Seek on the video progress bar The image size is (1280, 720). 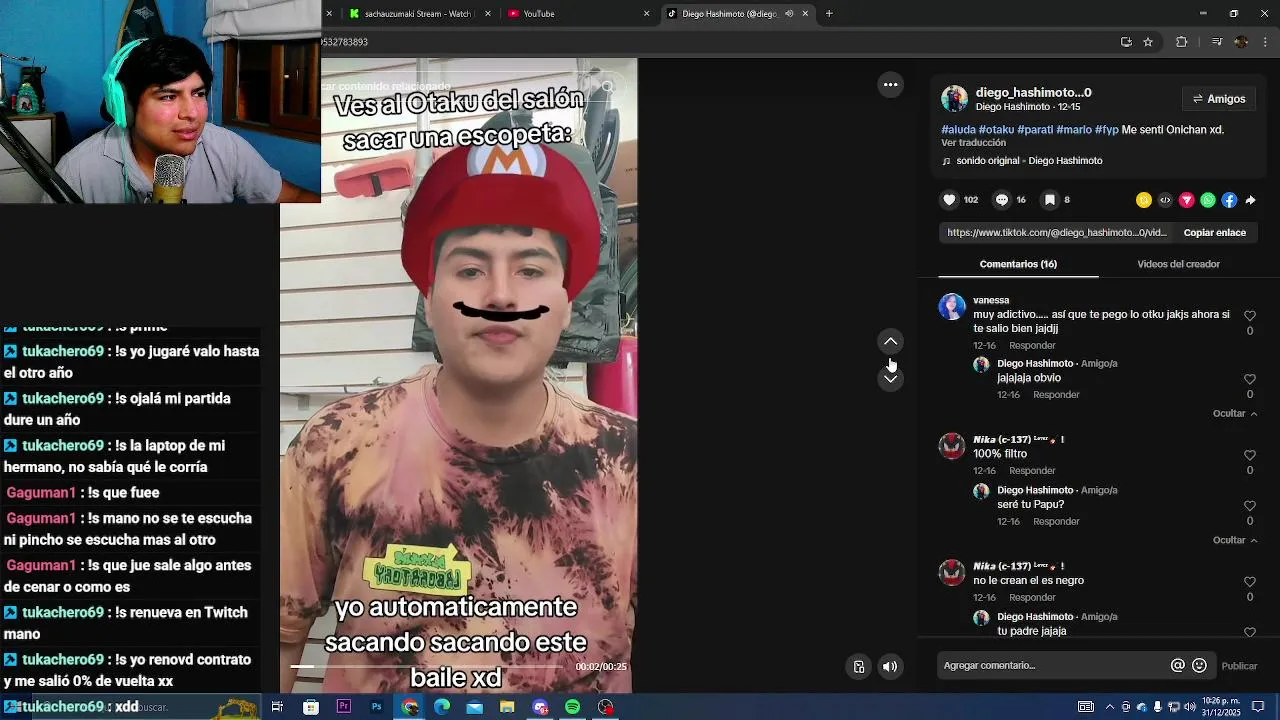point(428,667)
